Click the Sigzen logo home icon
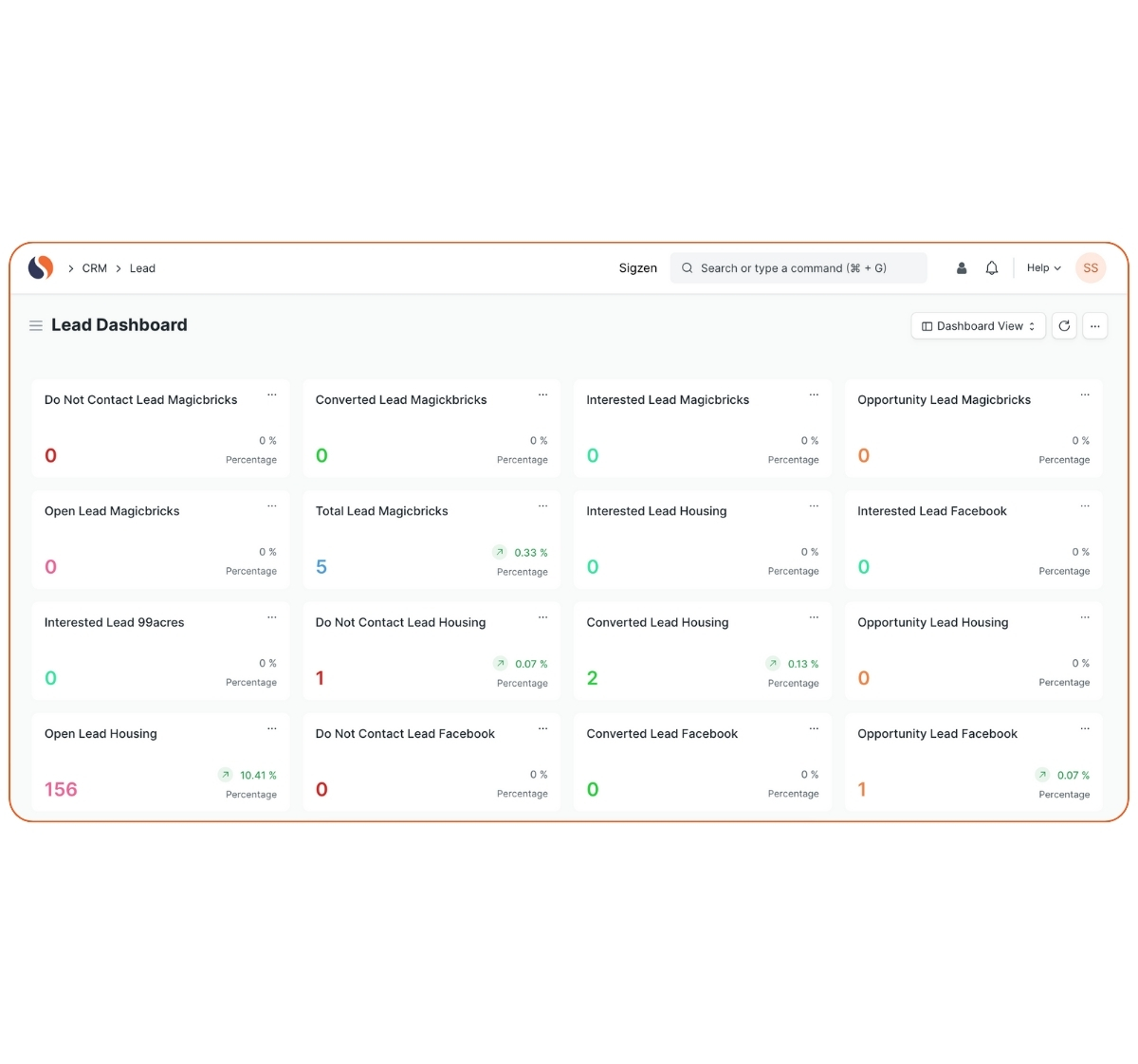 [x=41, y=268]
